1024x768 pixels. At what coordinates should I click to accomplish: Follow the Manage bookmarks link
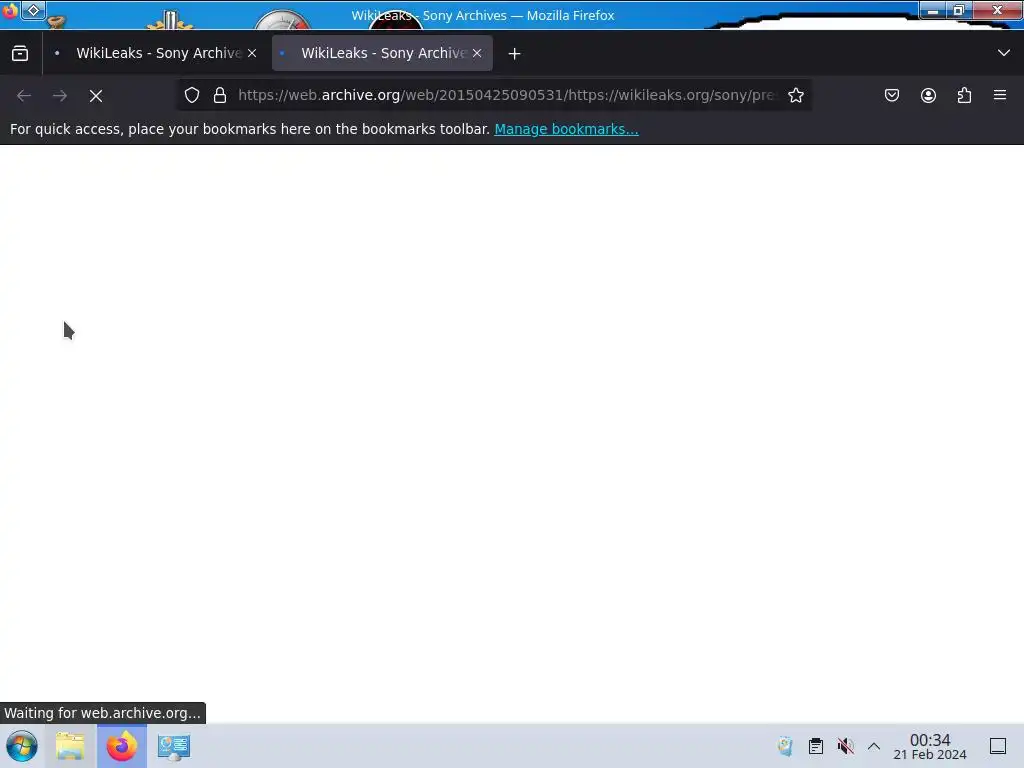coord(566,129)
